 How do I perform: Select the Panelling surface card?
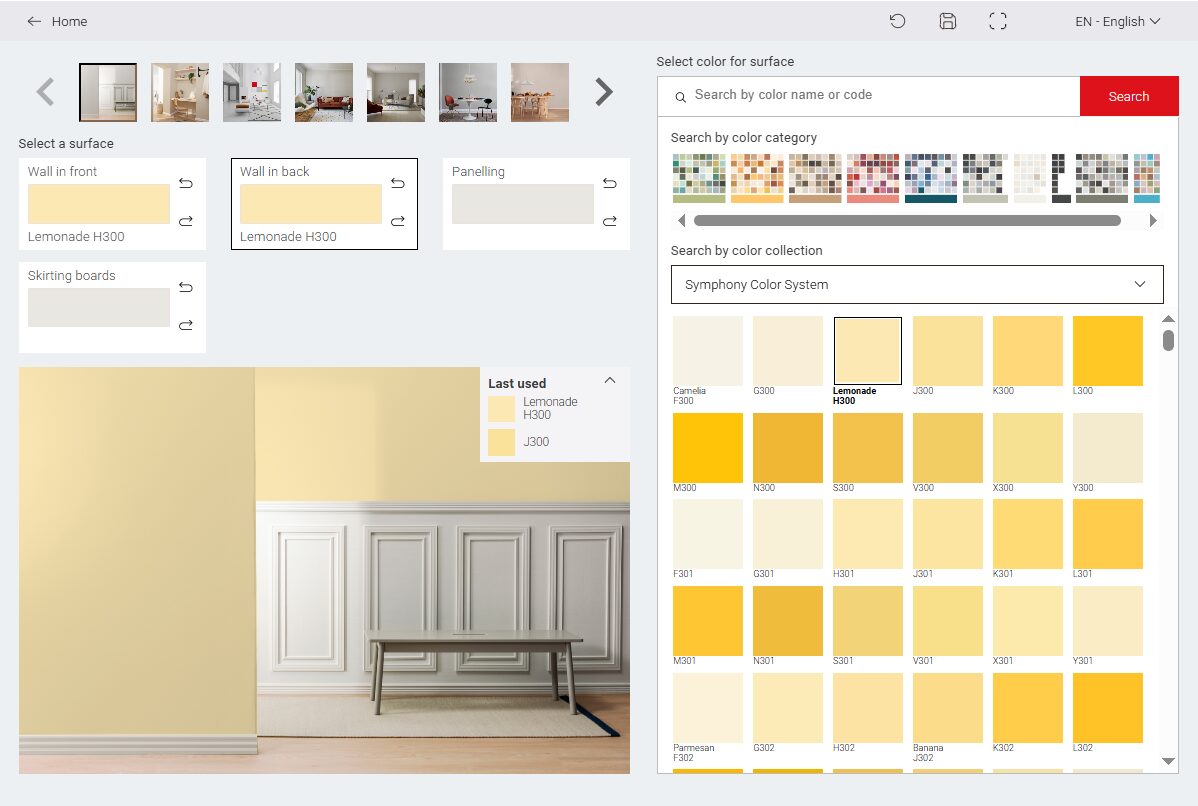pos(522,204)
